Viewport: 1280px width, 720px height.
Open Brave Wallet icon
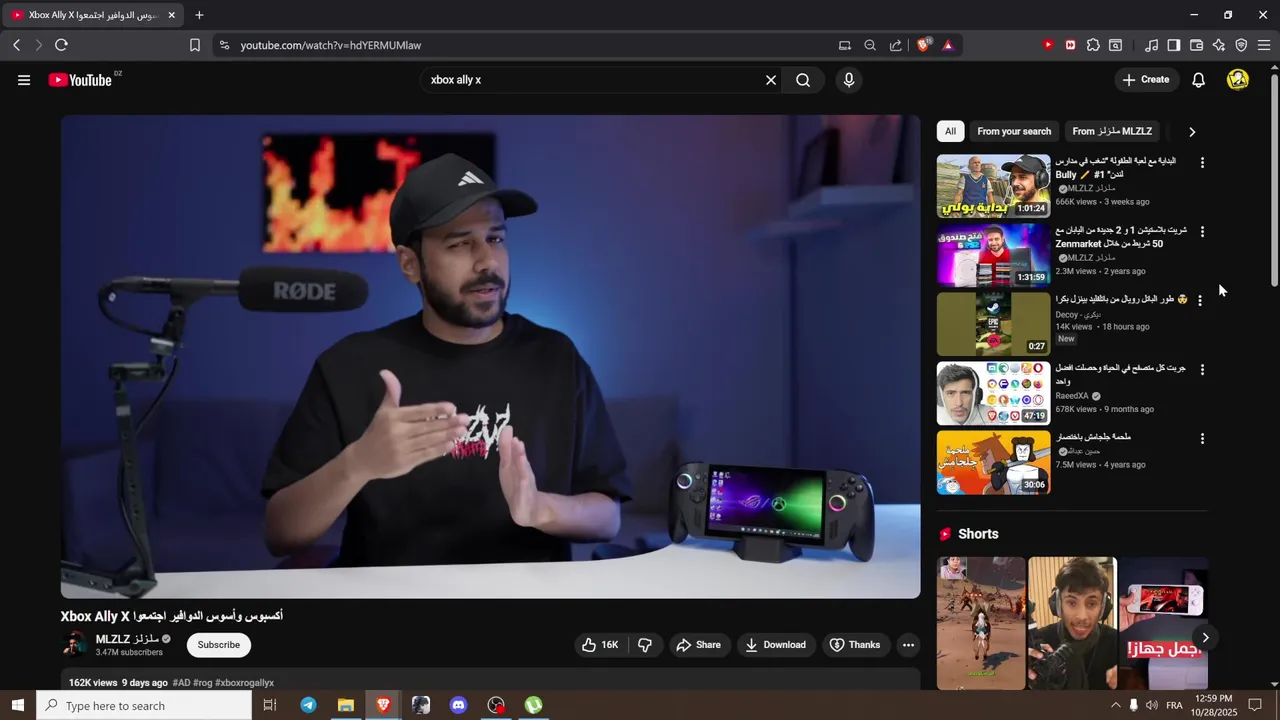(1196, 45)
